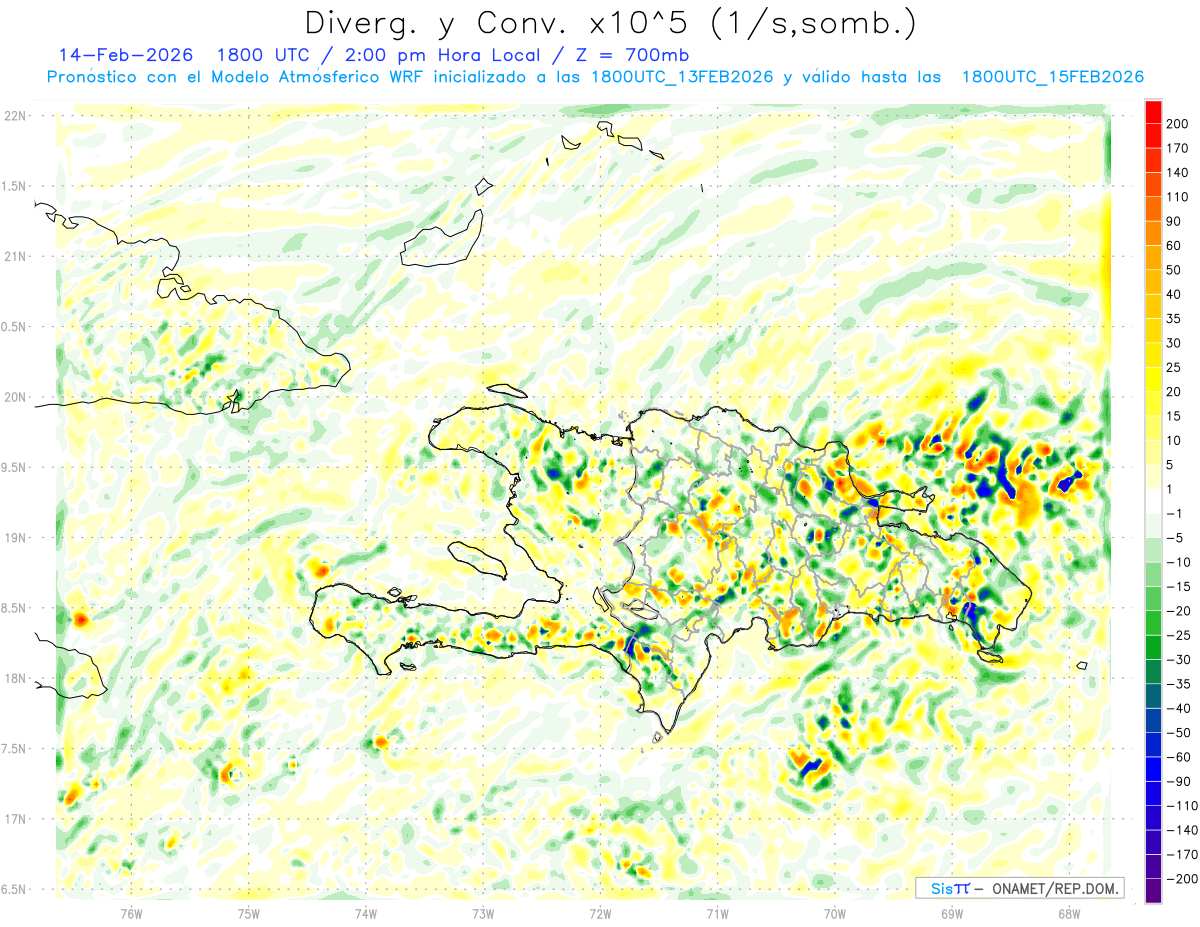
Task: Click the '76W' longitude label
Action: click(131, 912)
